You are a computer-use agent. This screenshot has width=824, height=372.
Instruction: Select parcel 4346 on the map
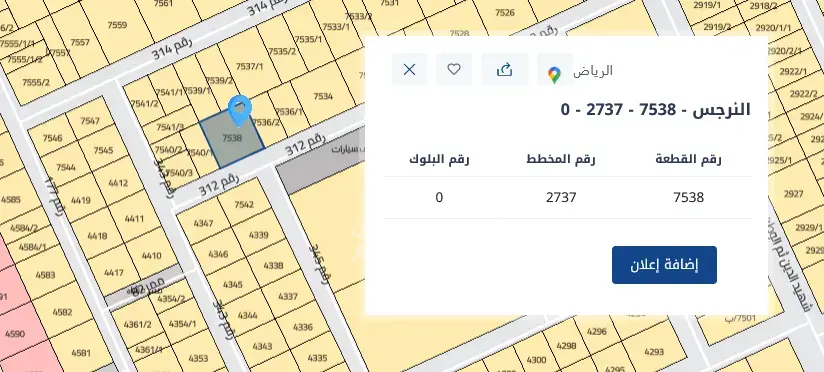[218, 254]
